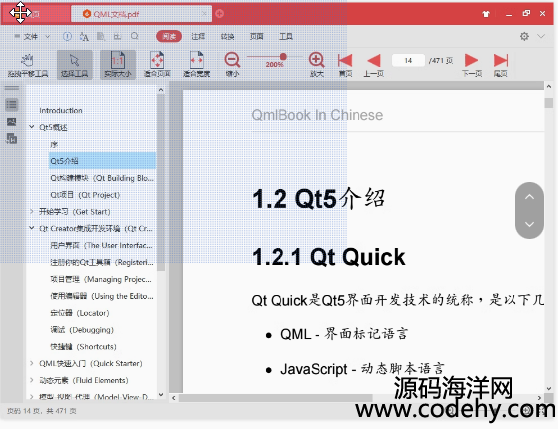
Task: Click the document's horizontal scrollbar thumb
Action: (275, 398)
